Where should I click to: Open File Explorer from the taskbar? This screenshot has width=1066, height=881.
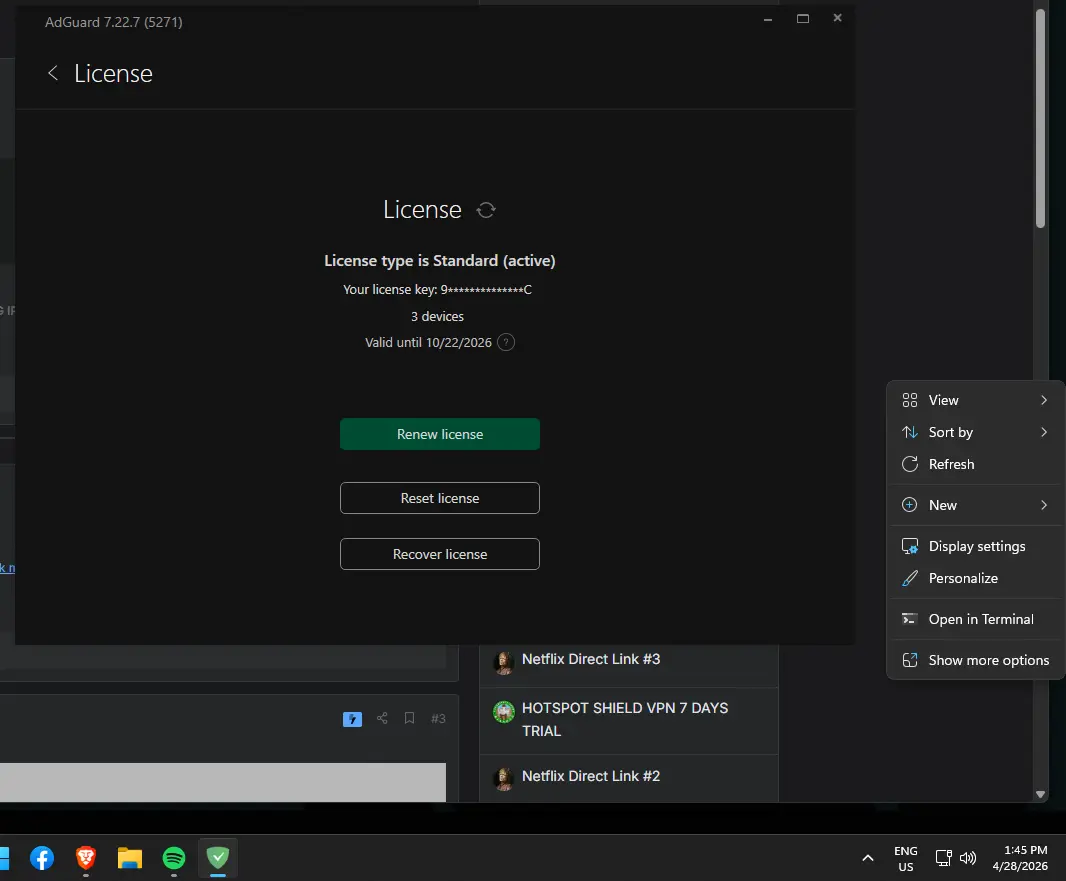click(x=130, y=858)
